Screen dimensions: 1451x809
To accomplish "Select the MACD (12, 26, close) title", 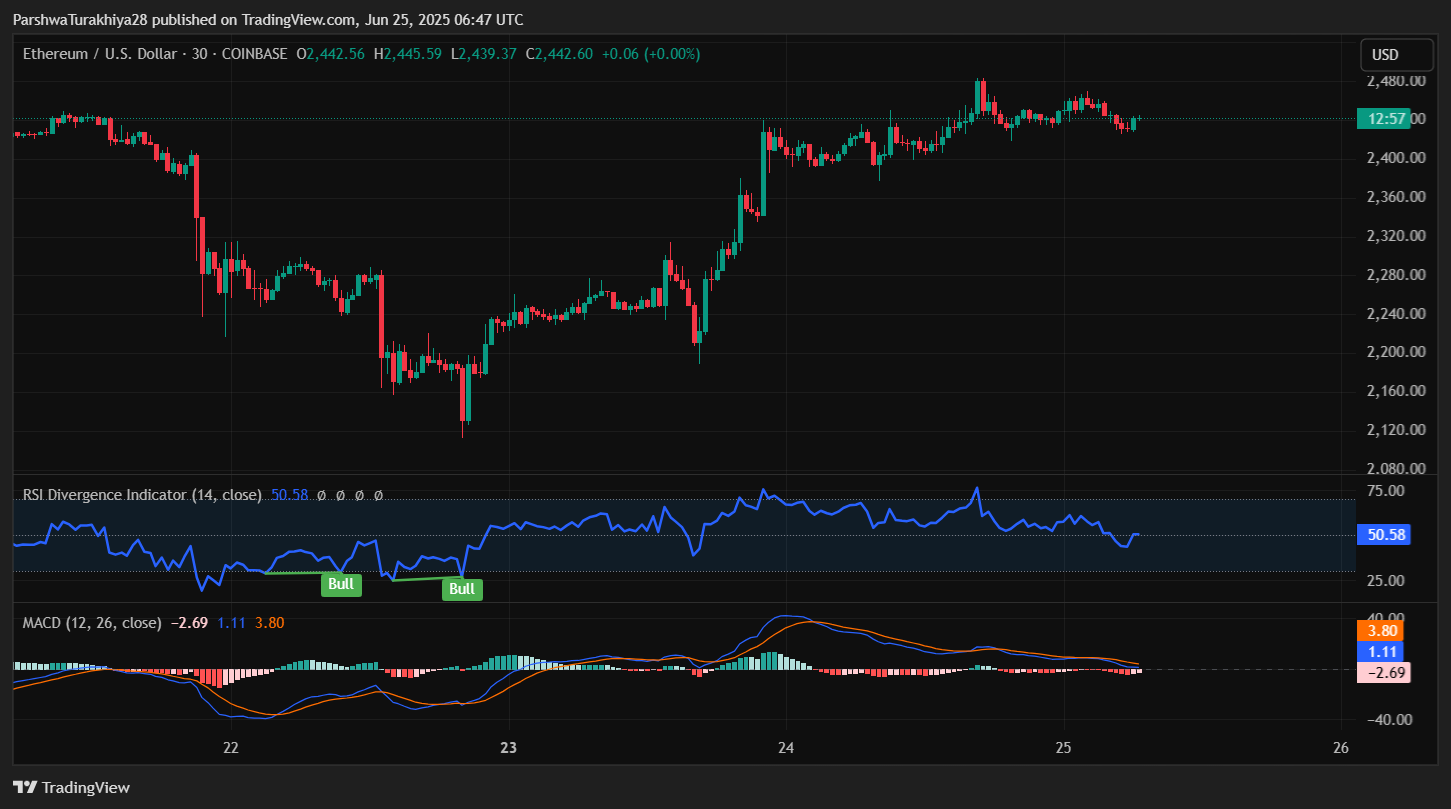I will pos(92,623).
